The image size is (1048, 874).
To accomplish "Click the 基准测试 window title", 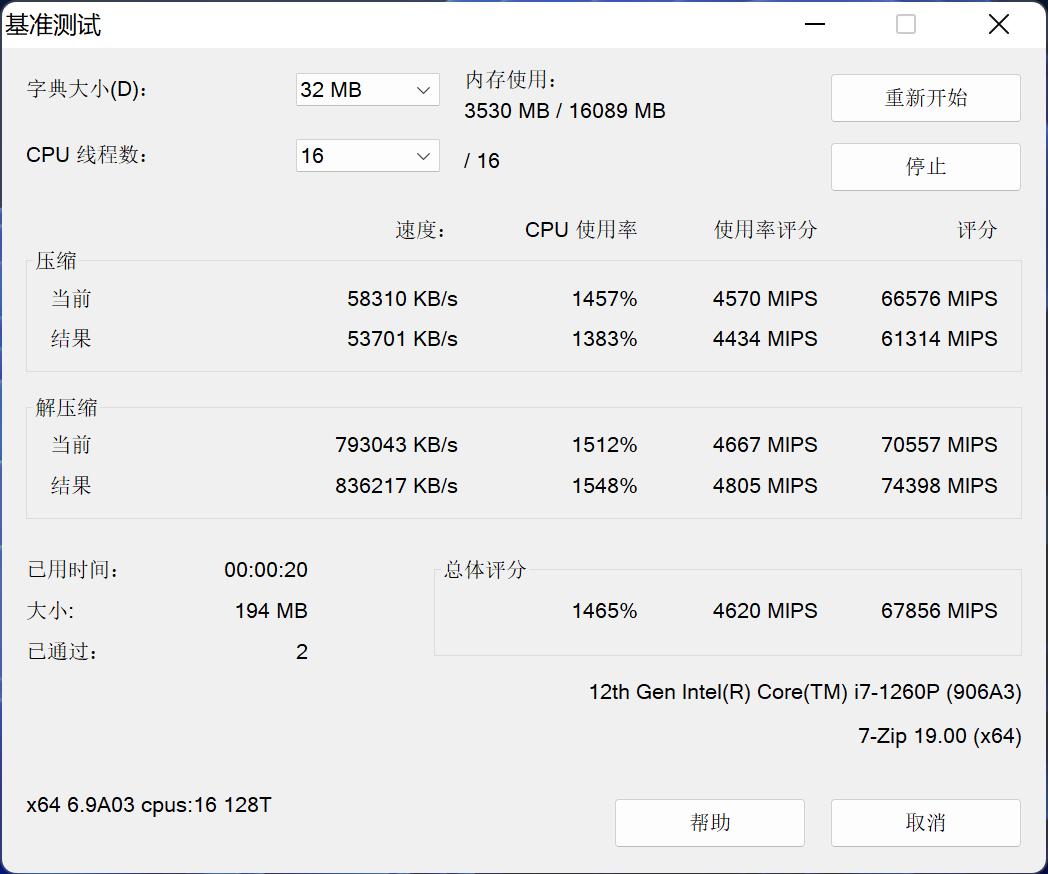I will [x=54, y=25].
